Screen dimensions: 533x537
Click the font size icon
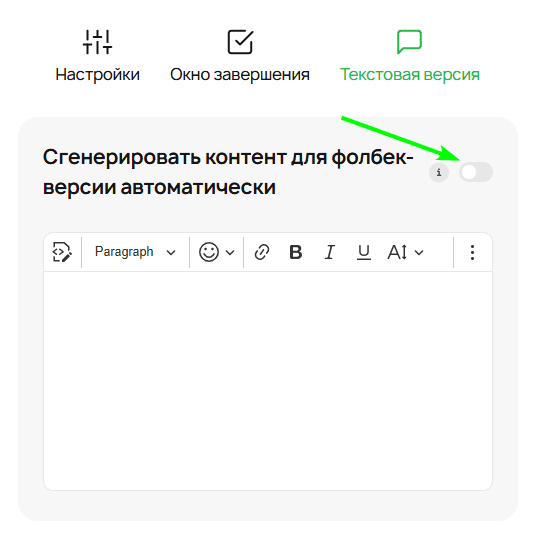coord(397,252)
